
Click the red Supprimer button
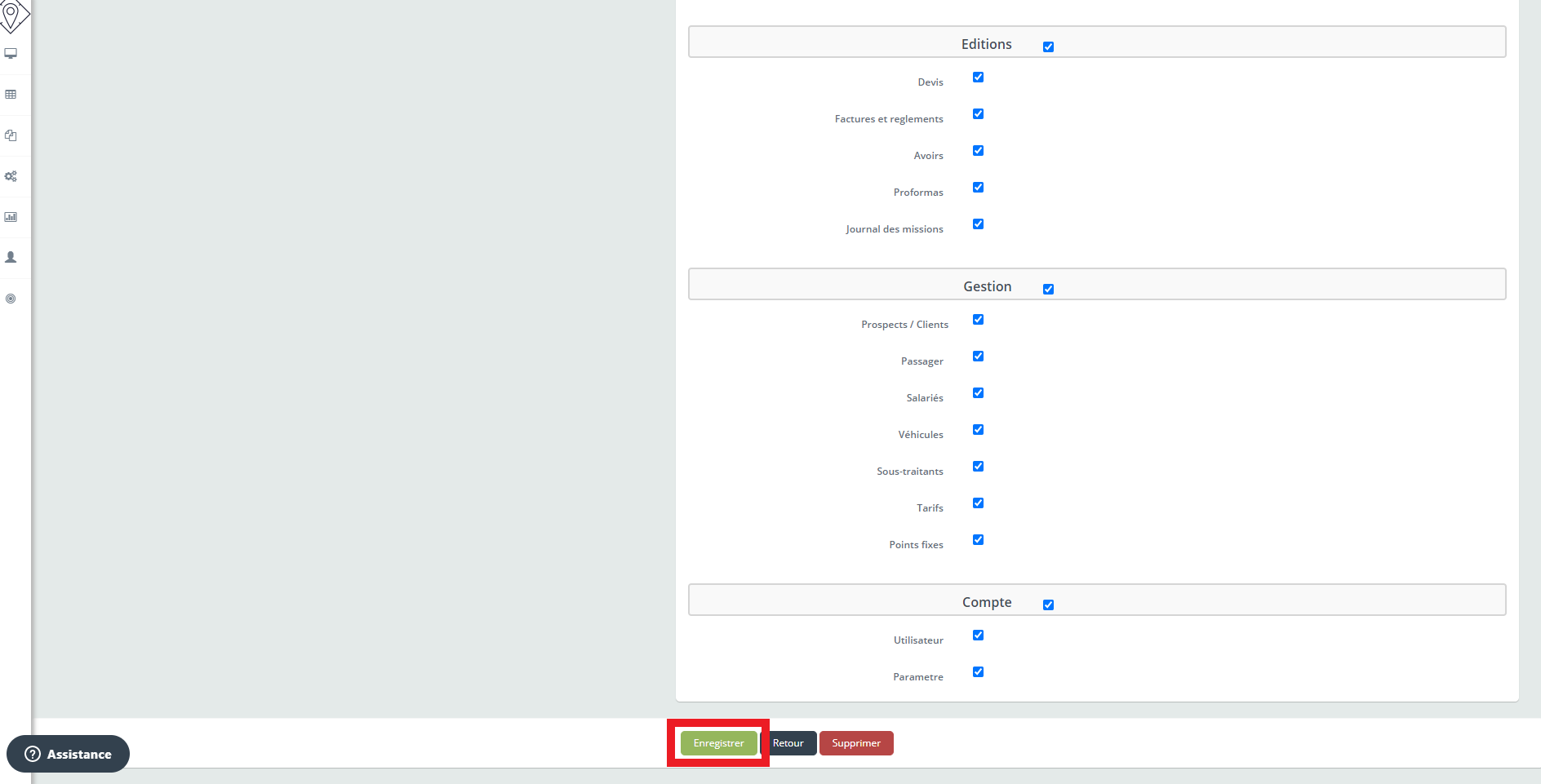[855, 743]
